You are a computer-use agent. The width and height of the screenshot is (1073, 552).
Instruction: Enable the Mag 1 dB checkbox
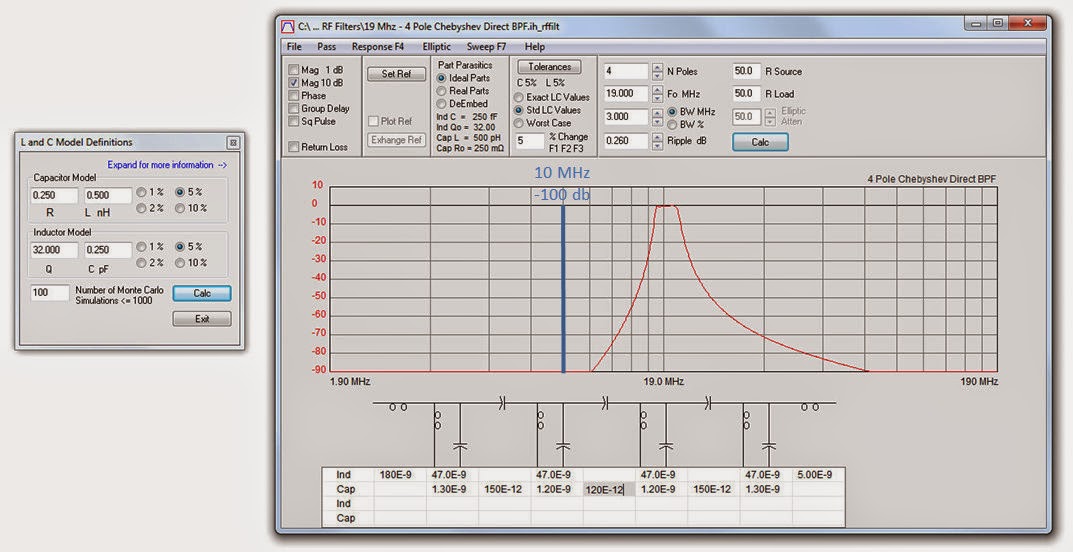click(x=294, y=70)
